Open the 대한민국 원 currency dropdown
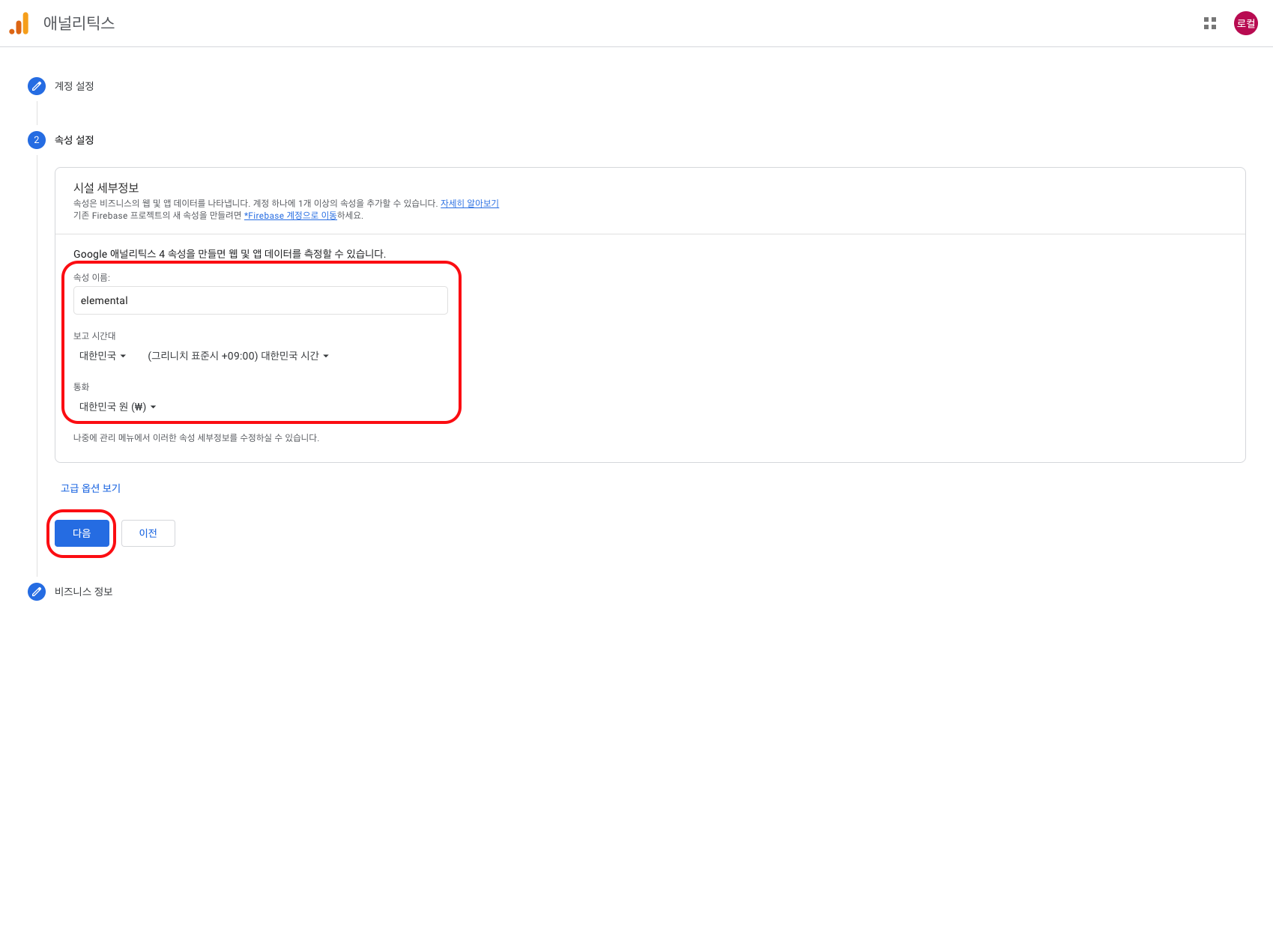Viewport: 1273px width, 952px height. pyautogui.click(x=118, y=407)
